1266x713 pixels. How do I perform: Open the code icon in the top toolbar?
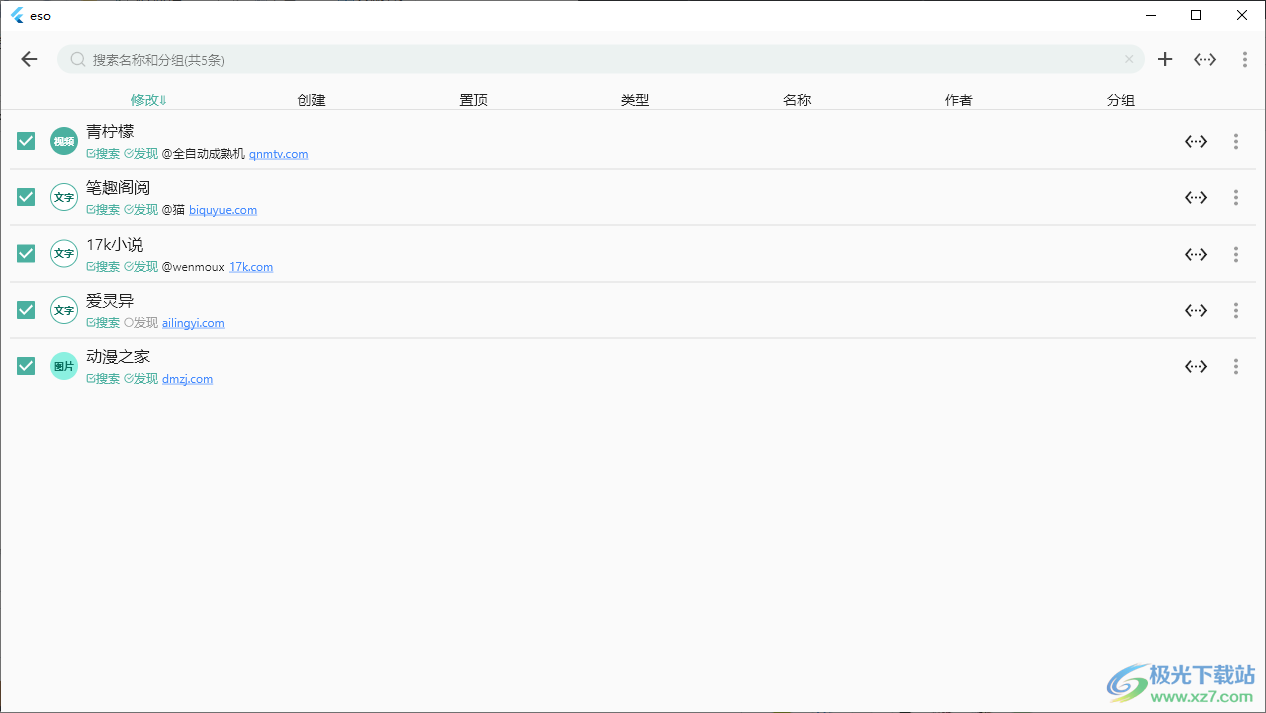(1205, 59)
